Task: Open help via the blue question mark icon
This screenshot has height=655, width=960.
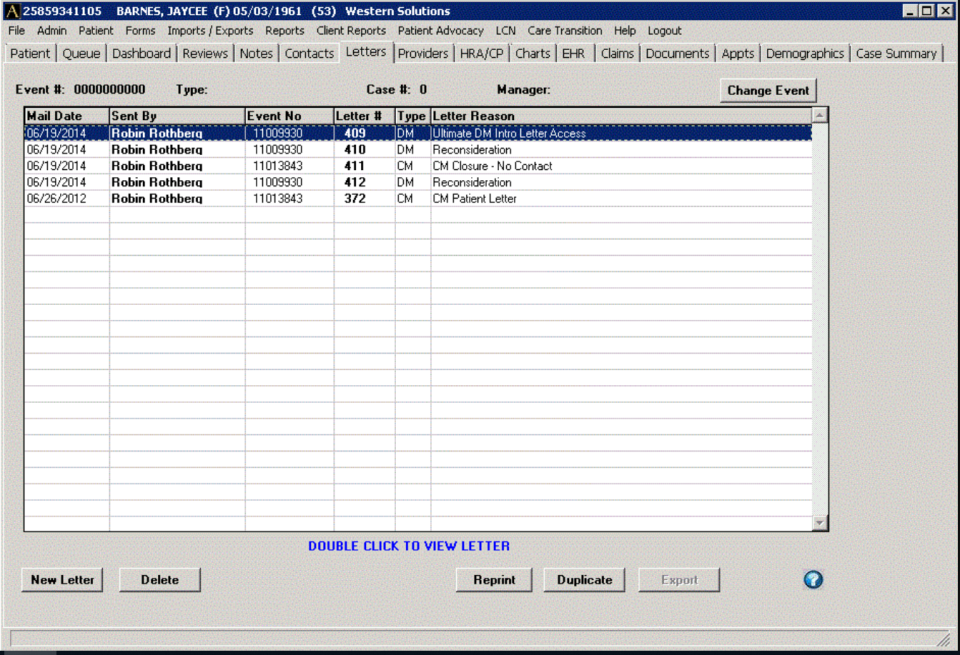Action: pos(812,580)
